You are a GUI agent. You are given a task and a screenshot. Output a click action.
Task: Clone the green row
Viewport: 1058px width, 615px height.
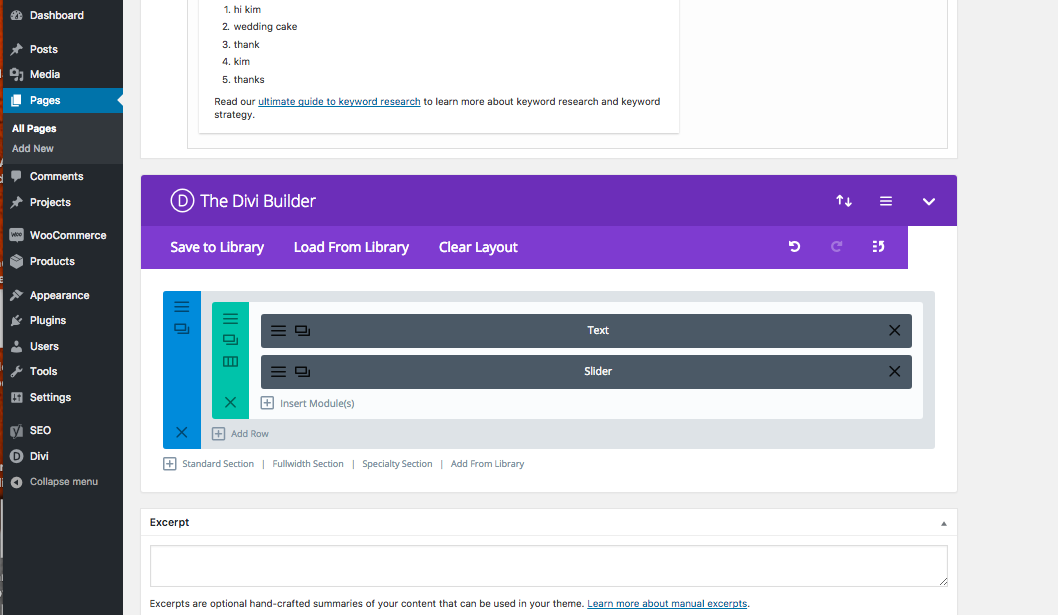[230, 340]
